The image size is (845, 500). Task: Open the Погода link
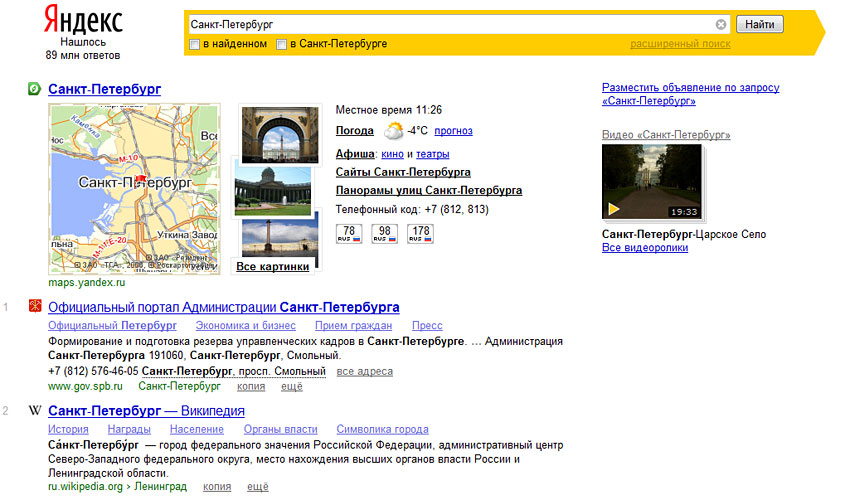tap(355, 130)
